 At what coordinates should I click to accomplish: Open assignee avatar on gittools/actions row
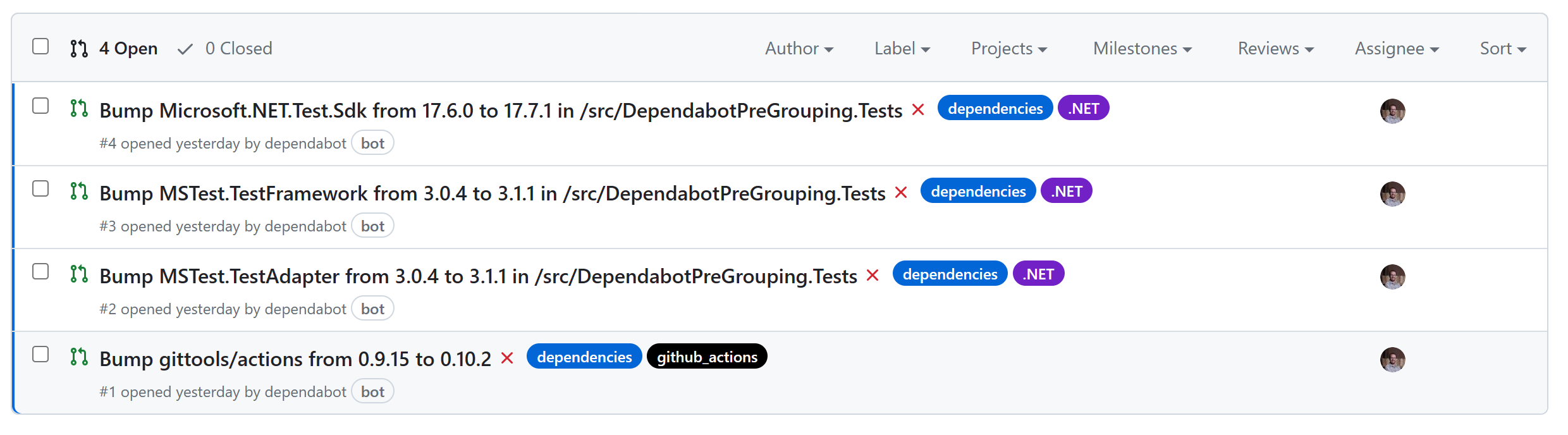coord(1393,360)
